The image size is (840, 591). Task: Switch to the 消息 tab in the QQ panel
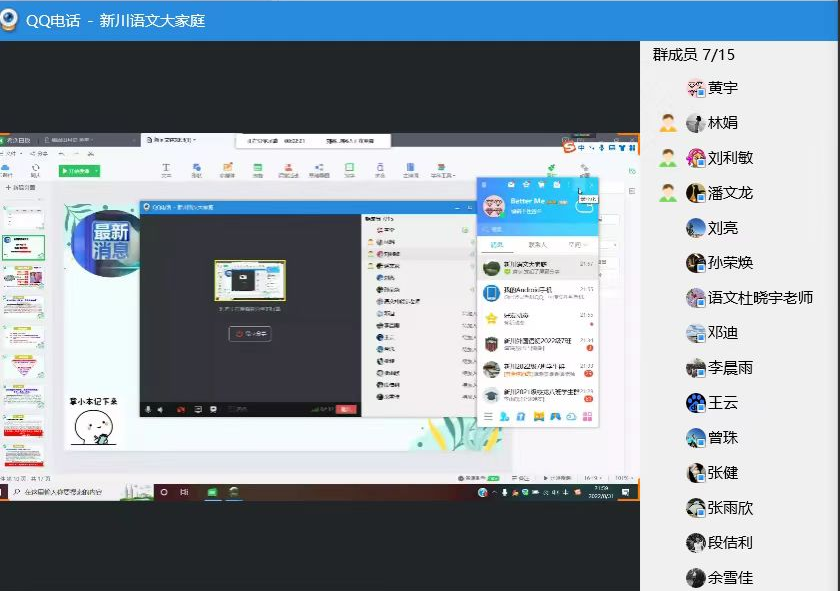pos(497,245)
